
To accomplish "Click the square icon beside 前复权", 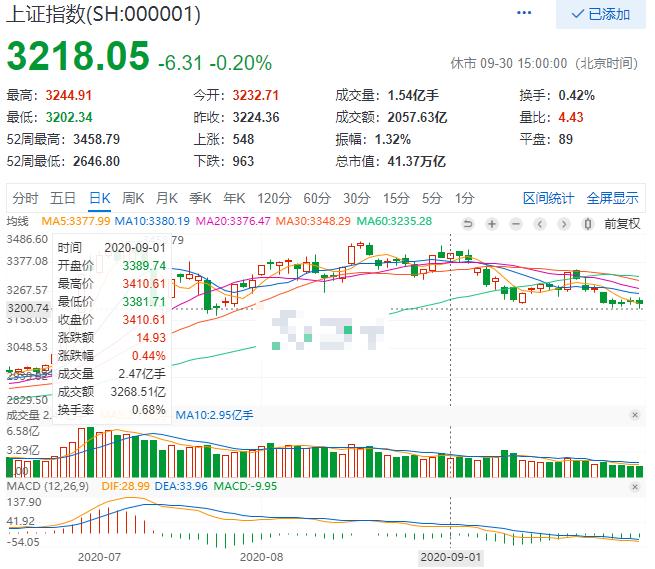I will [x=591, y=223].
